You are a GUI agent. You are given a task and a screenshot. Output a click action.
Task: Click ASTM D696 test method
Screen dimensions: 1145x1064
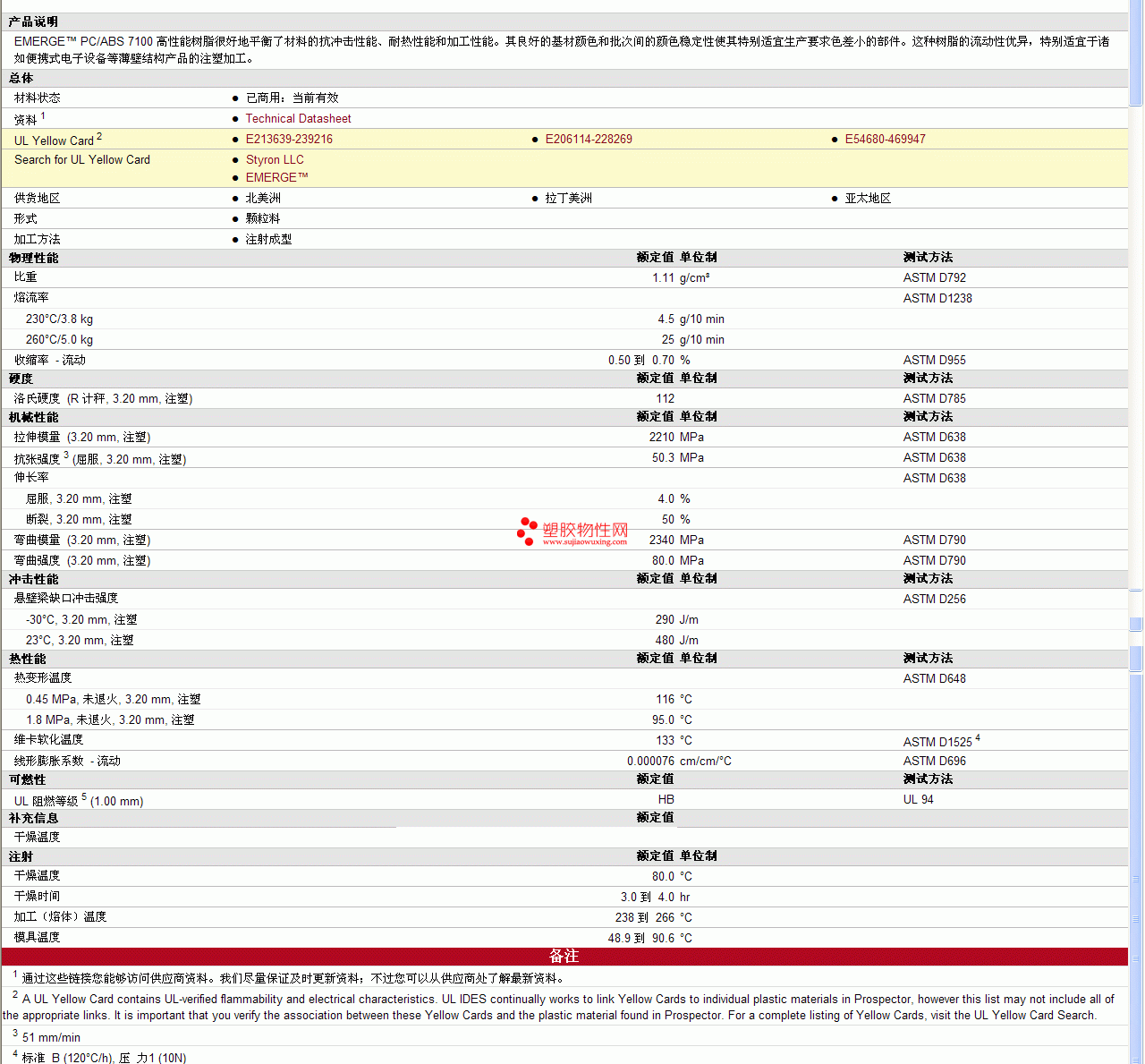point(935,761)
